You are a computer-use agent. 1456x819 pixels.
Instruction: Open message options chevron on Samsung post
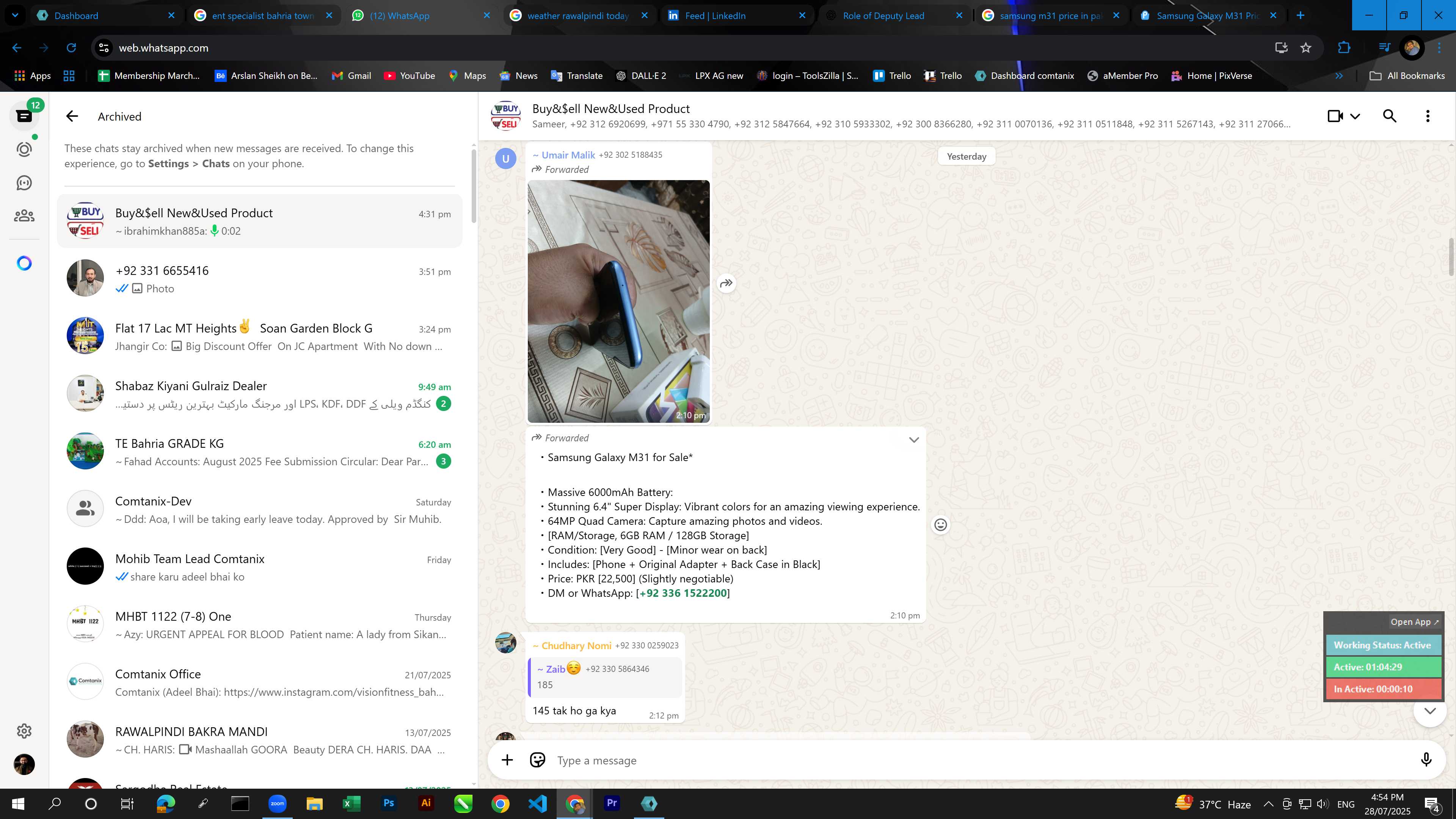pos(914,440)
